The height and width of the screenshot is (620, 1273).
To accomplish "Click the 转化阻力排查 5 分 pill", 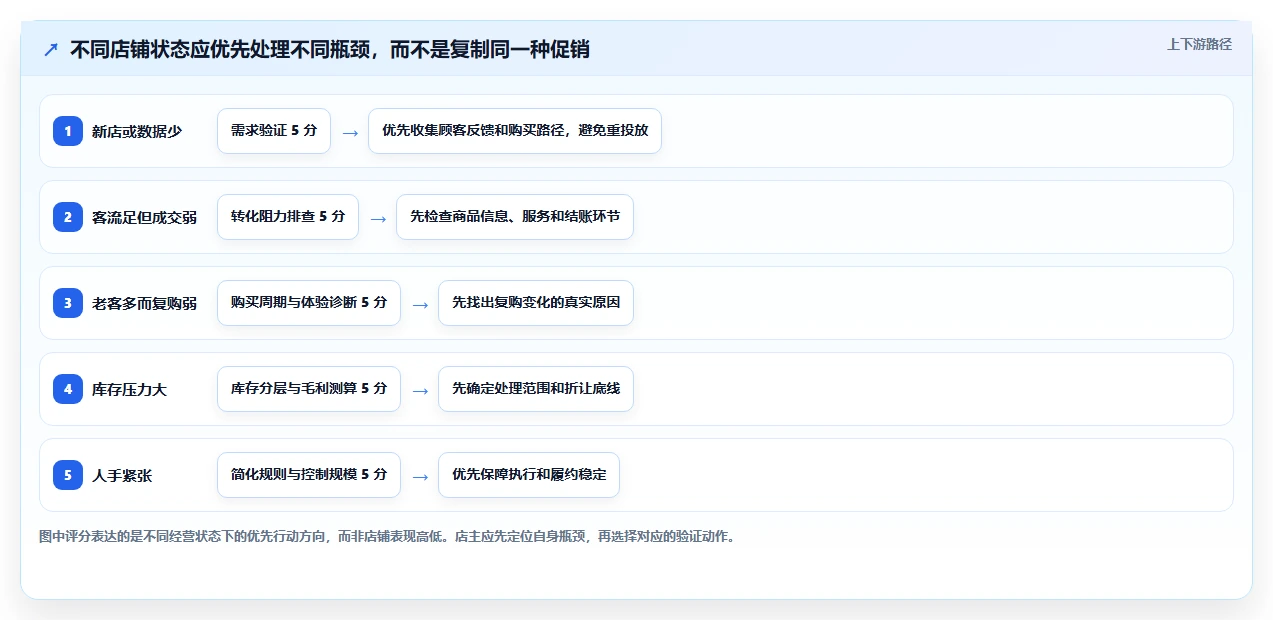I will (x=288, y=217).
